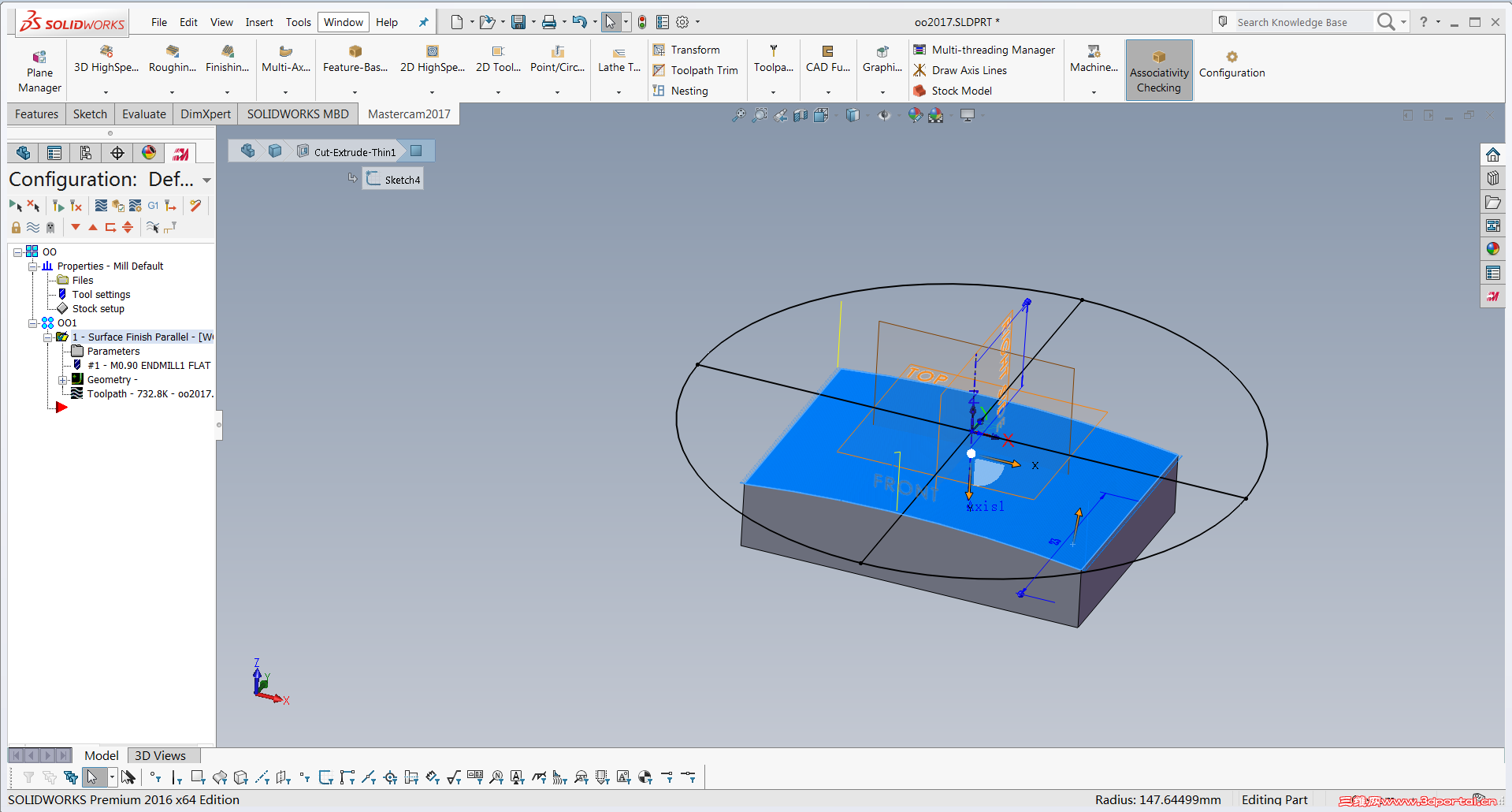This screenshot has height=812, width=1512.
Task: Post selected operations with G1 icon
Action: coord(153,206)
